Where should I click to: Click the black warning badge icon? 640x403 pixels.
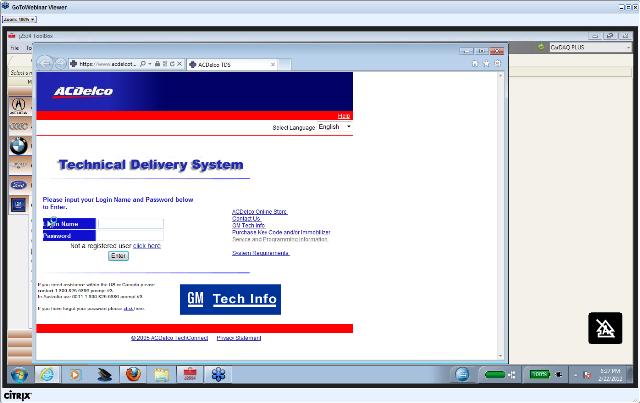coord(605,328)
